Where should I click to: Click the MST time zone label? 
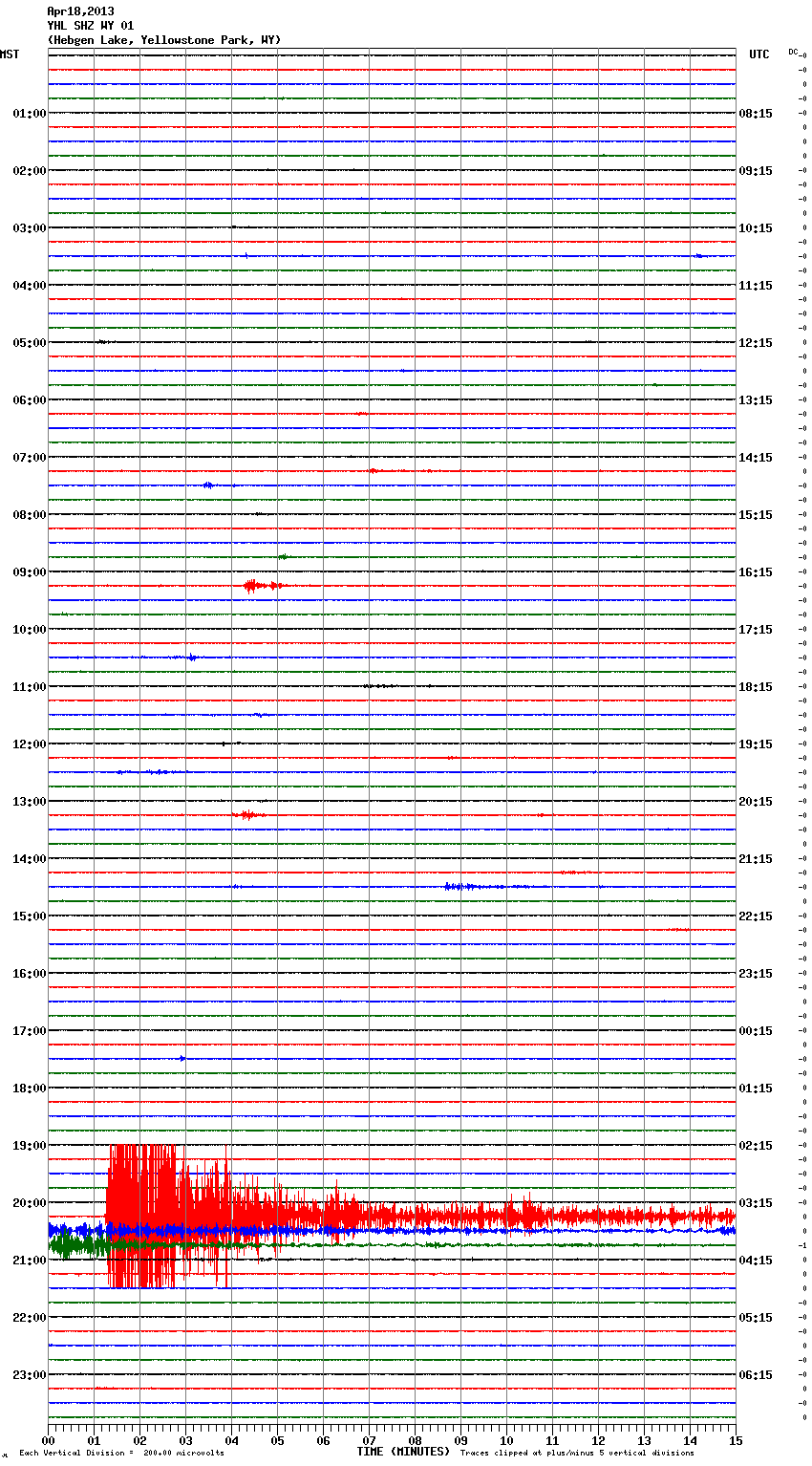[x=10, y=54]
